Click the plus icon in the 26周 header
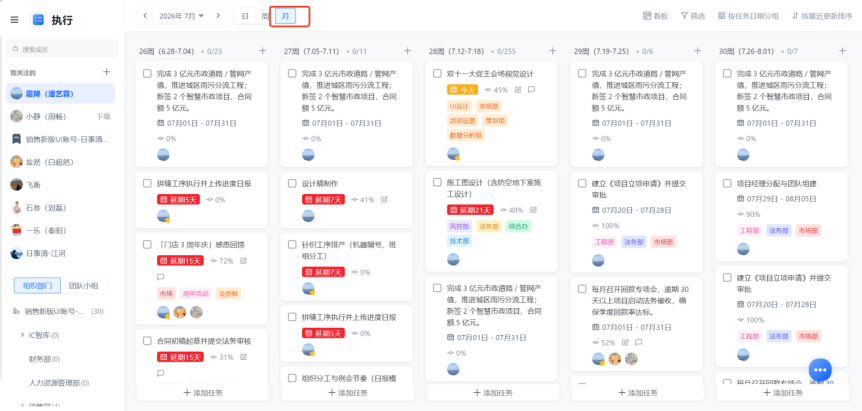Screen dimensions: 862x411 click(x=262, y=51)
